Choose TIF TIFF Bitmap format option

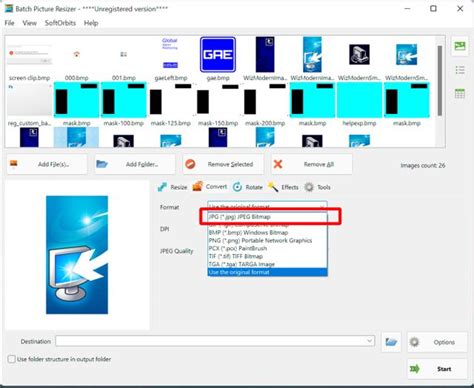267,256
